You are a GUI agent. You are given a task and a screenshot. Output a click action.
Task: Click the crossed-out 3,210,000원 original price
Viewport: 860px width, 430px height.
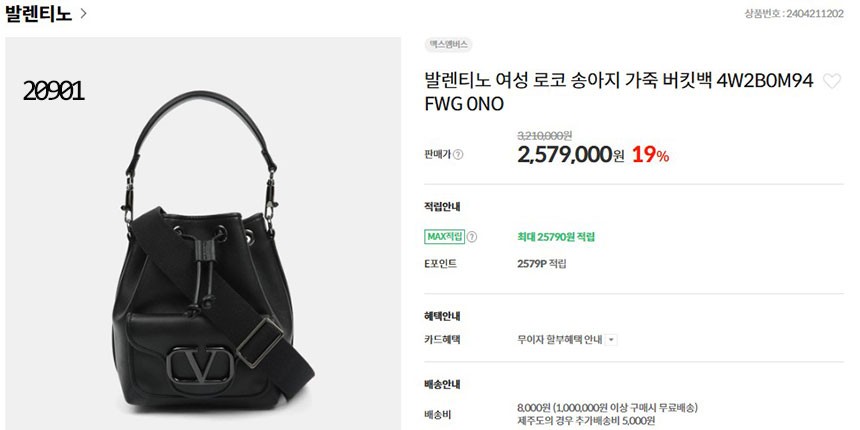[545, 135]
